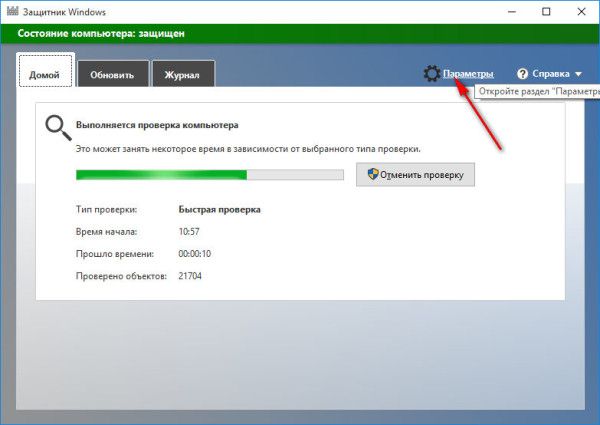
Task: Open the Журнал tab
Action: pyautogui.click(x=183, y=74)
